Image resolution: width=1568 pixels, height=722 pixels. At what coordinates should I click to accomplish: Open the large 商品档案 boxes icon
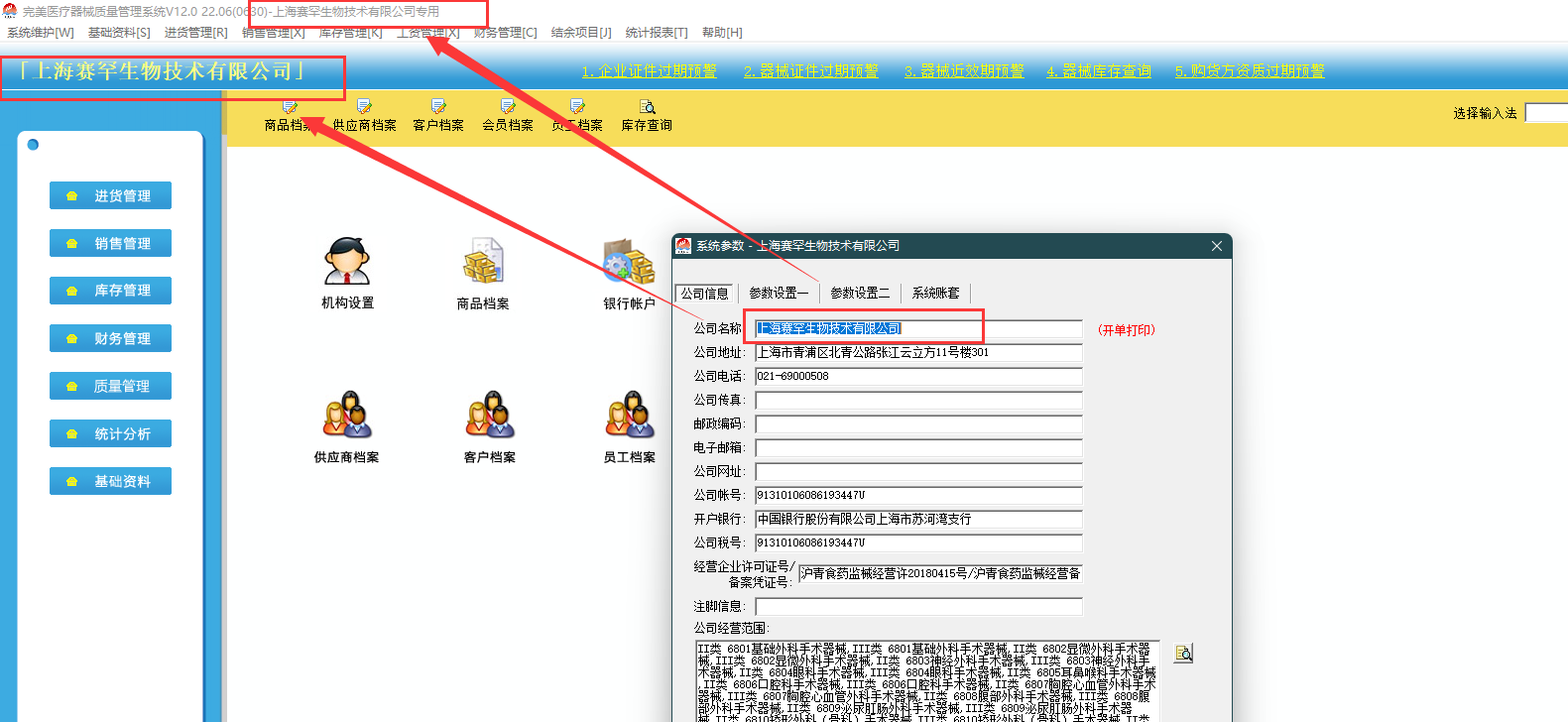coord(483,274)
